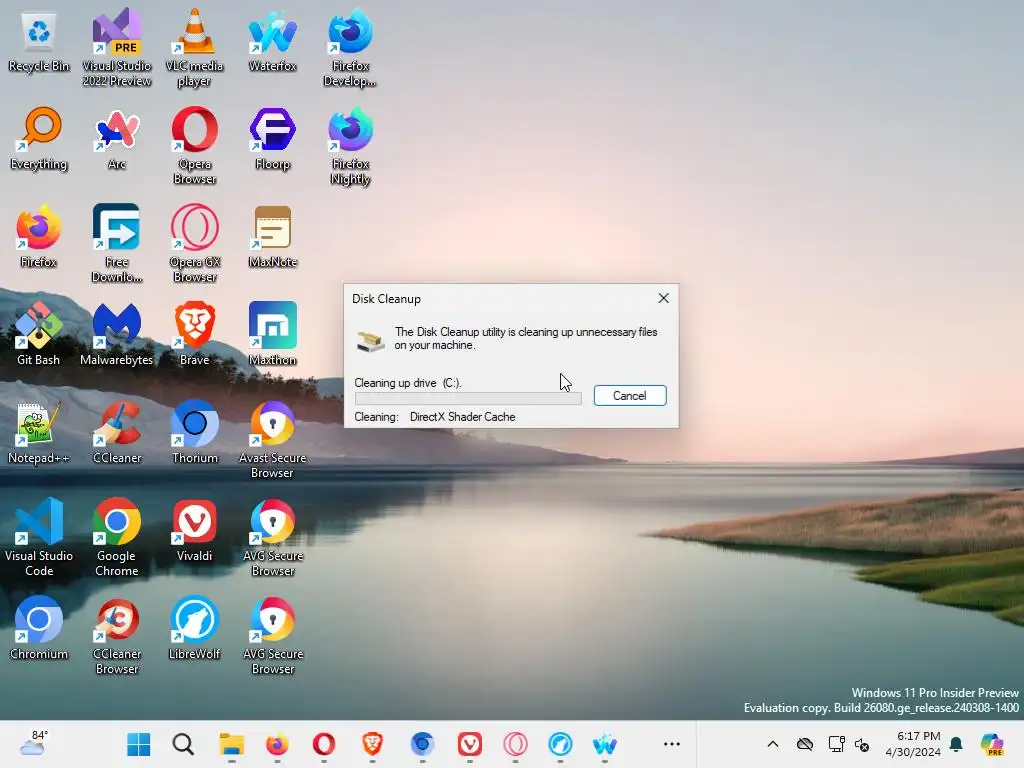
Task: Click the Disk Cleanup broom icon
Action: coord(370,340)
